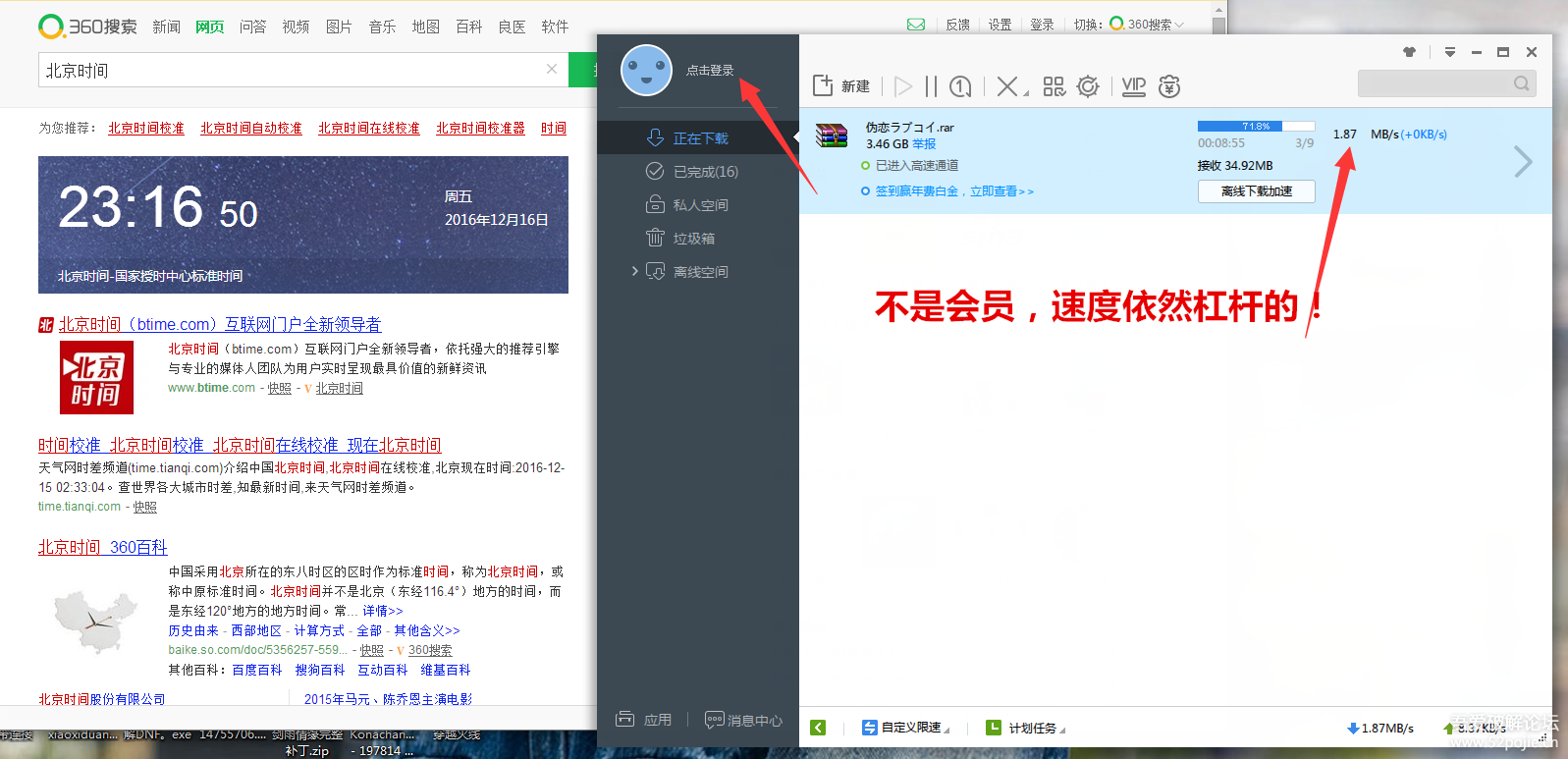Click the user avatar in sidebar

point(646,71)
